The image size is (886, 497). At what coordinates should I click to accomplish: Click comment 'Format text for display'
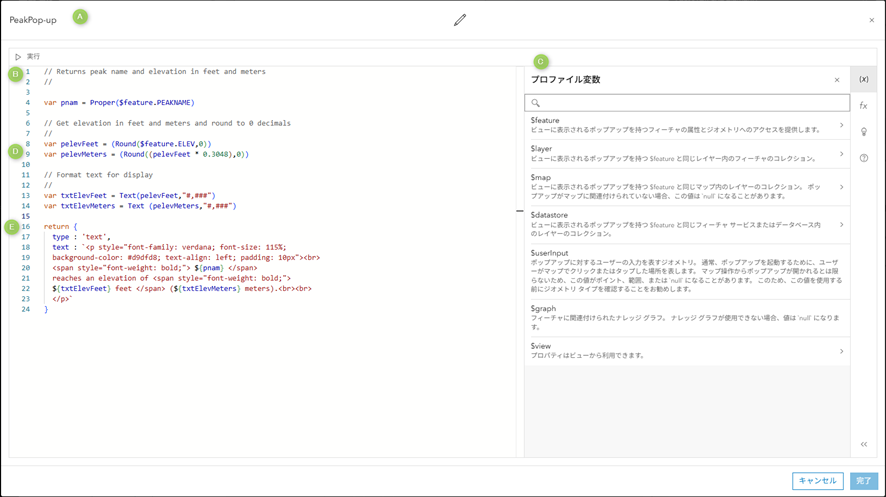tap(98, 175)
